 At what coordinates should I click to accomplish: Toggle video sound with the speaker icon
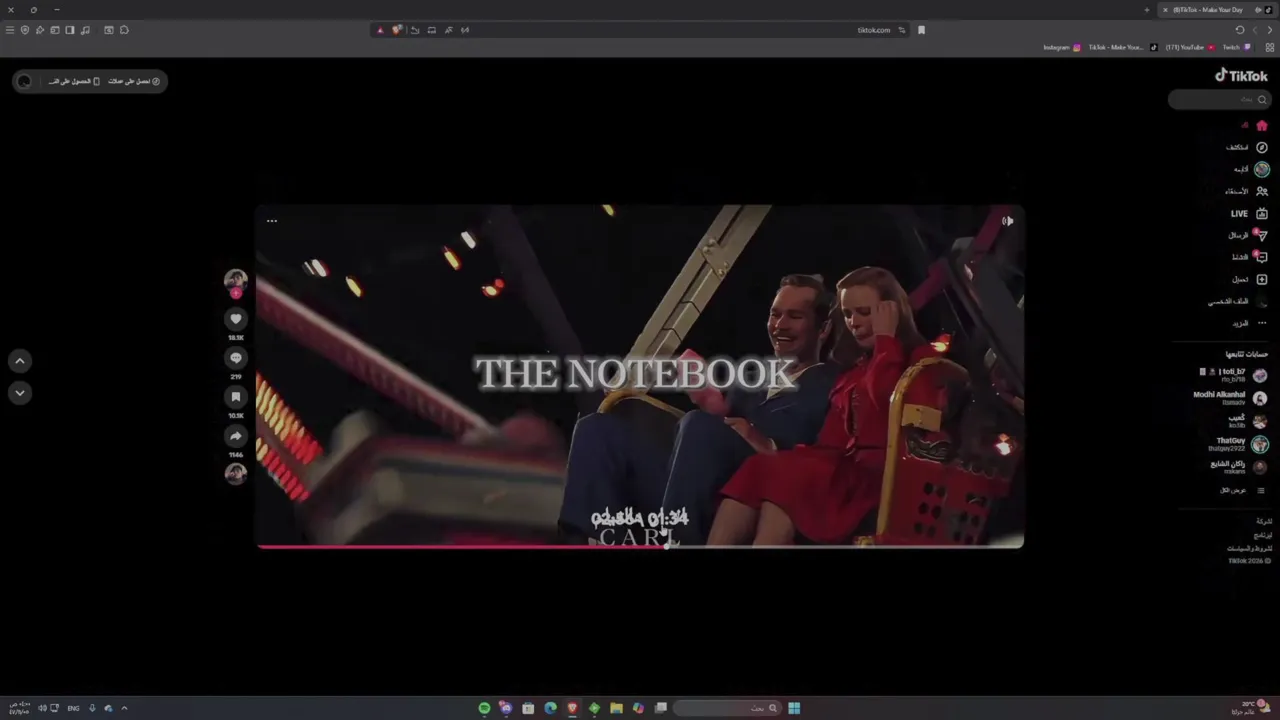[x=1007, y=221]
